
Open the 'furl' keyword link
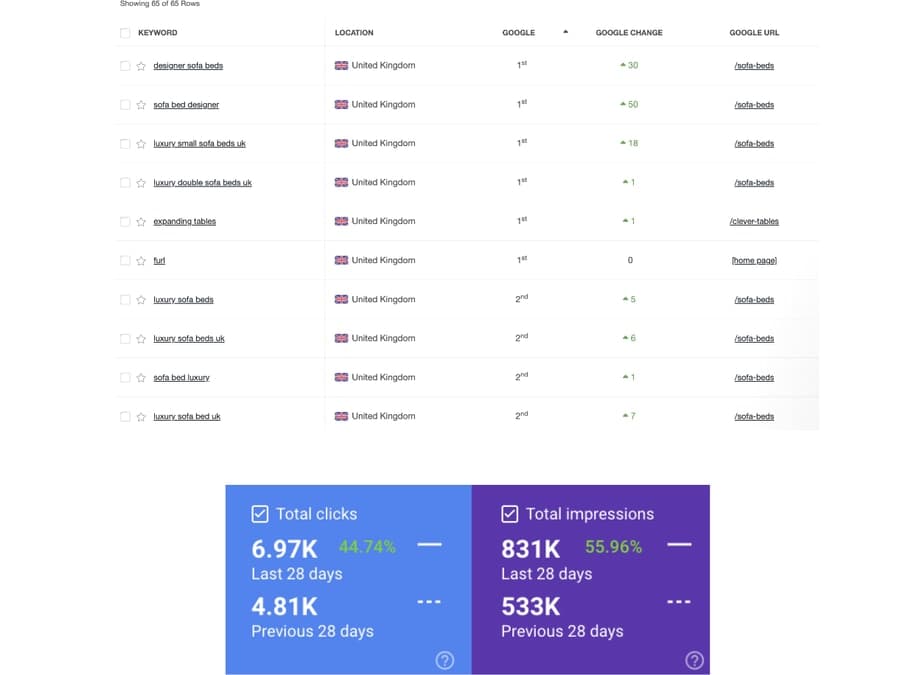[x=159, y=261]
